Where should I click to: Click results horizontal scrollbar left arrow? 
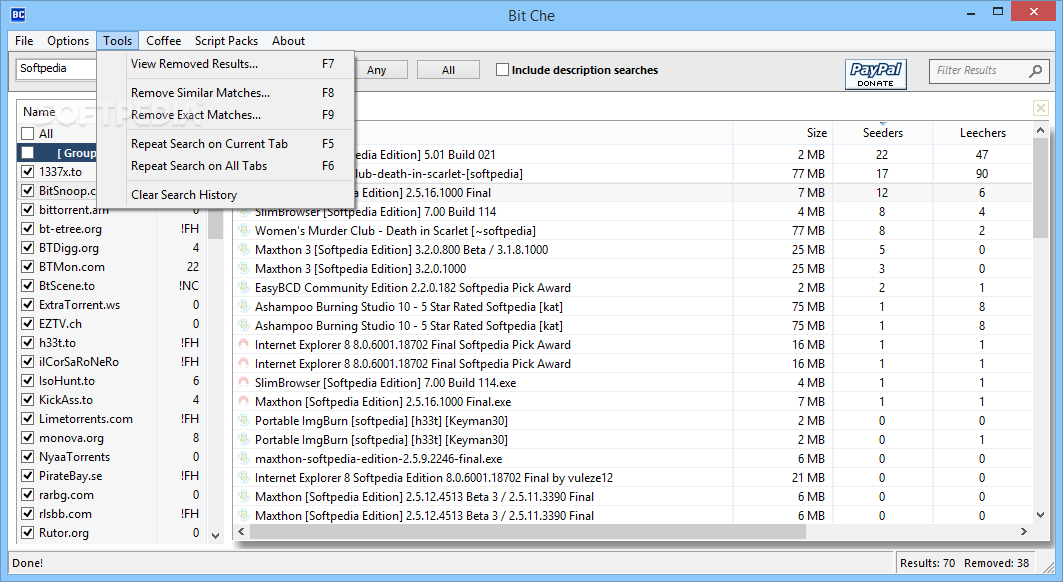[241, 532]
